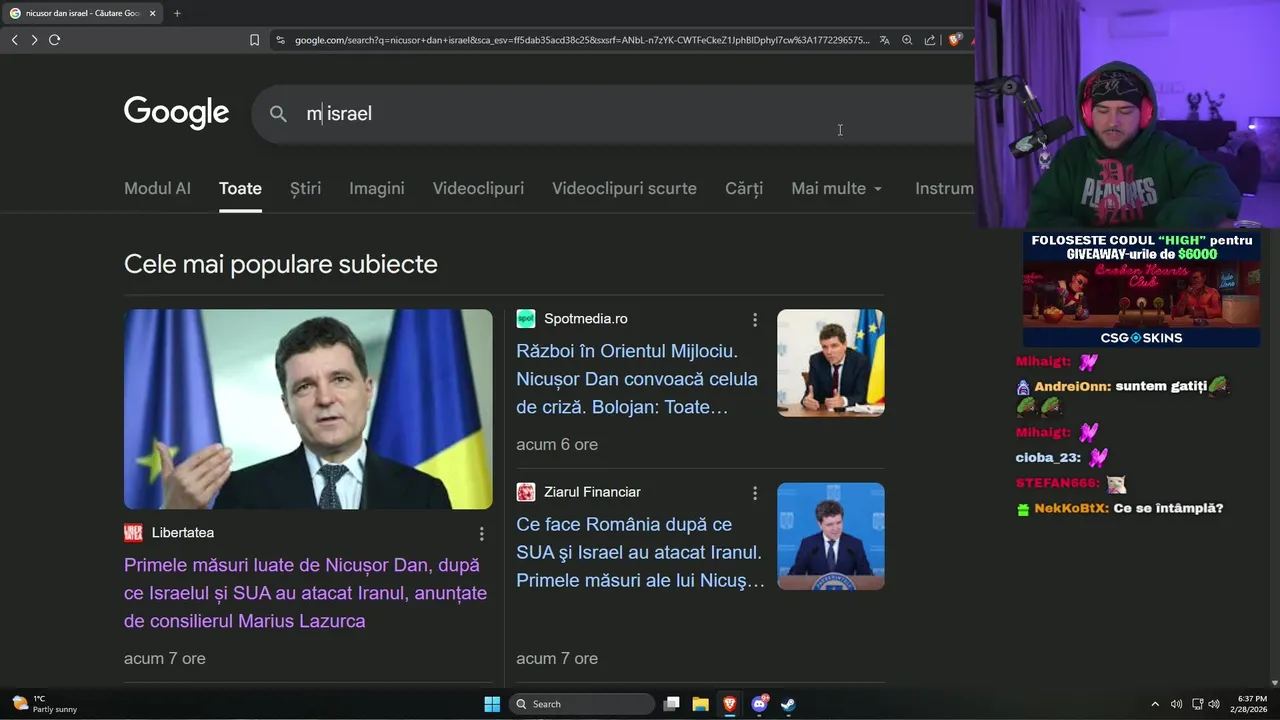
Task: Click the browser address bar URL
Action: click(x=582, y=40)
